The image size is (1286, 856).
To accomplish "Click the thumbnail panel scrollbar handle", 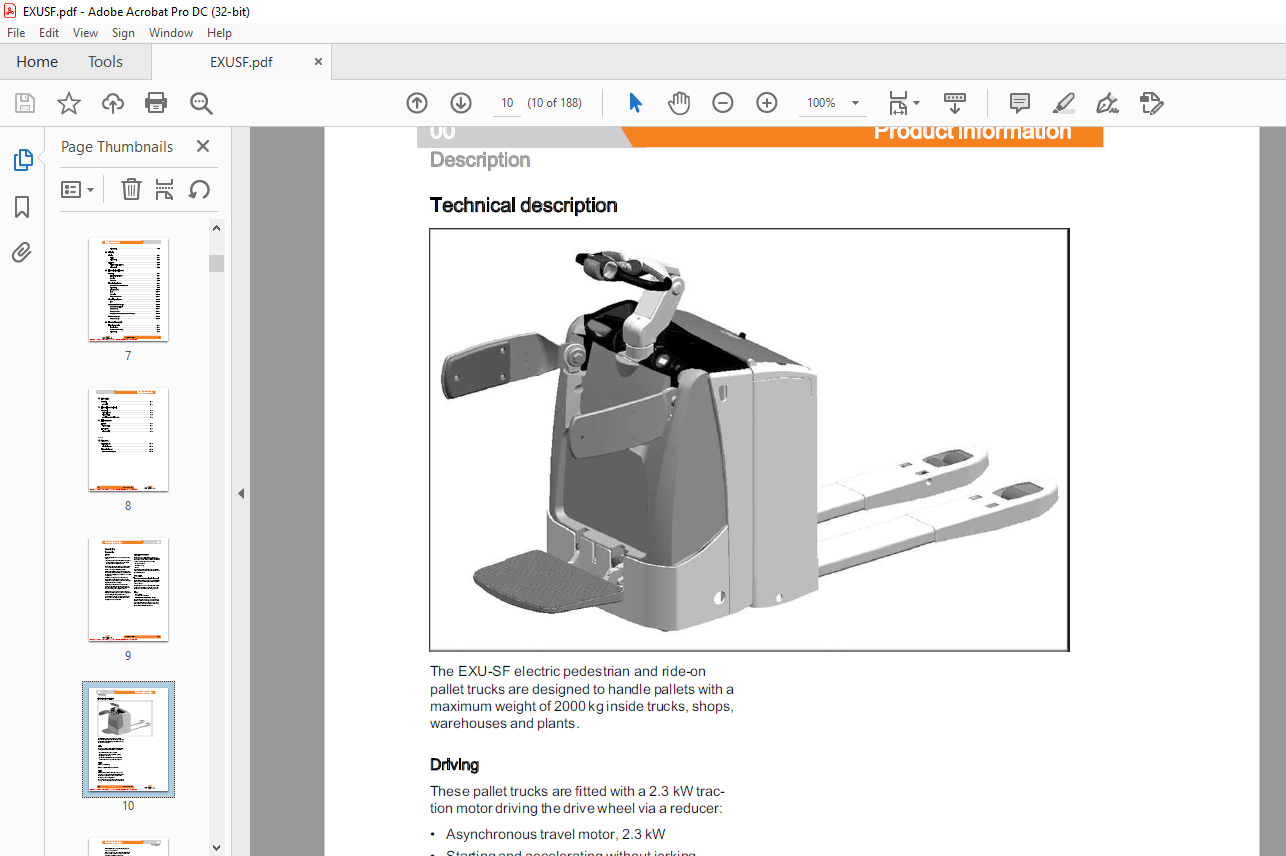I will click(x=216, y=264).
